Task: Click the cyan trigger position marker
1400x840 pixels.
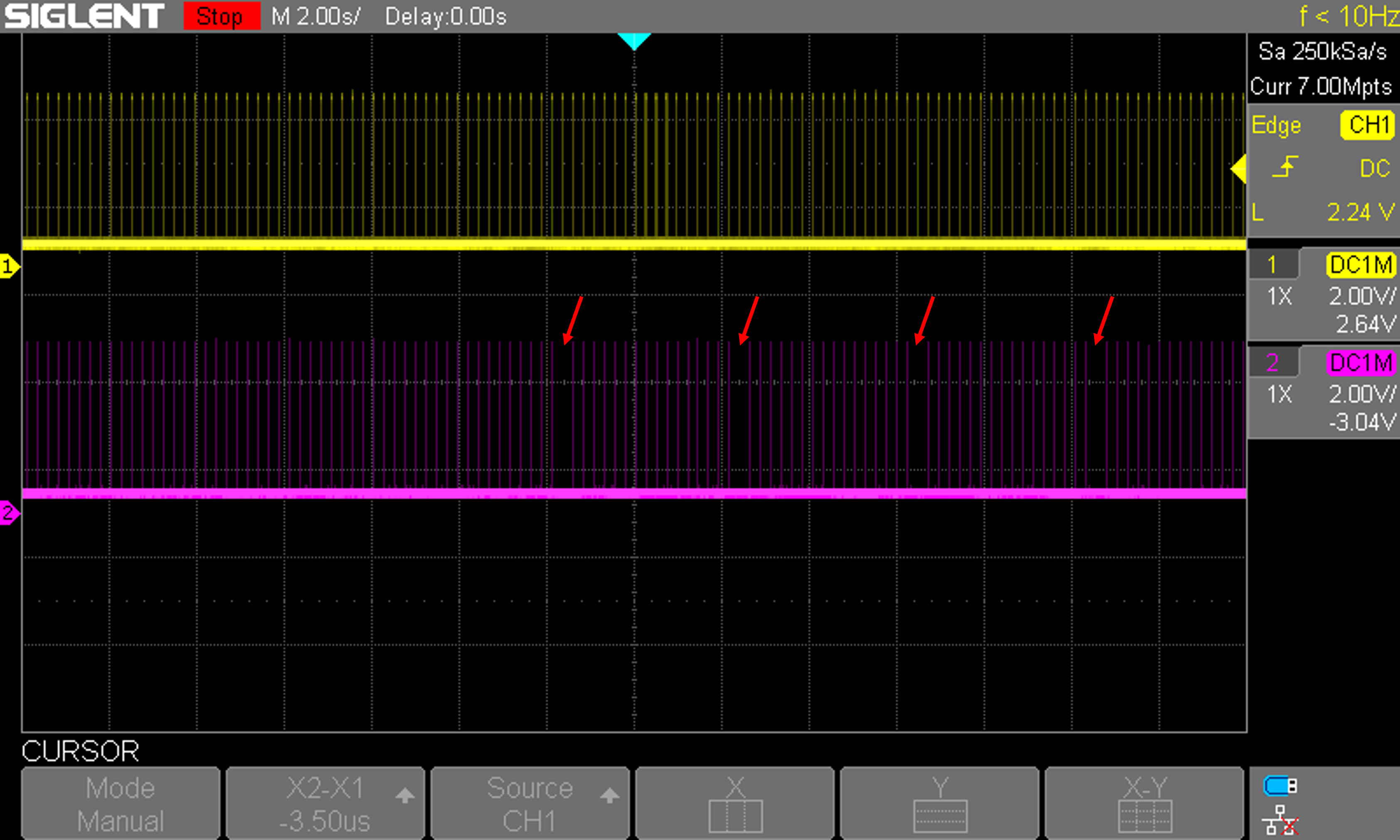Action: pos(634,41)
